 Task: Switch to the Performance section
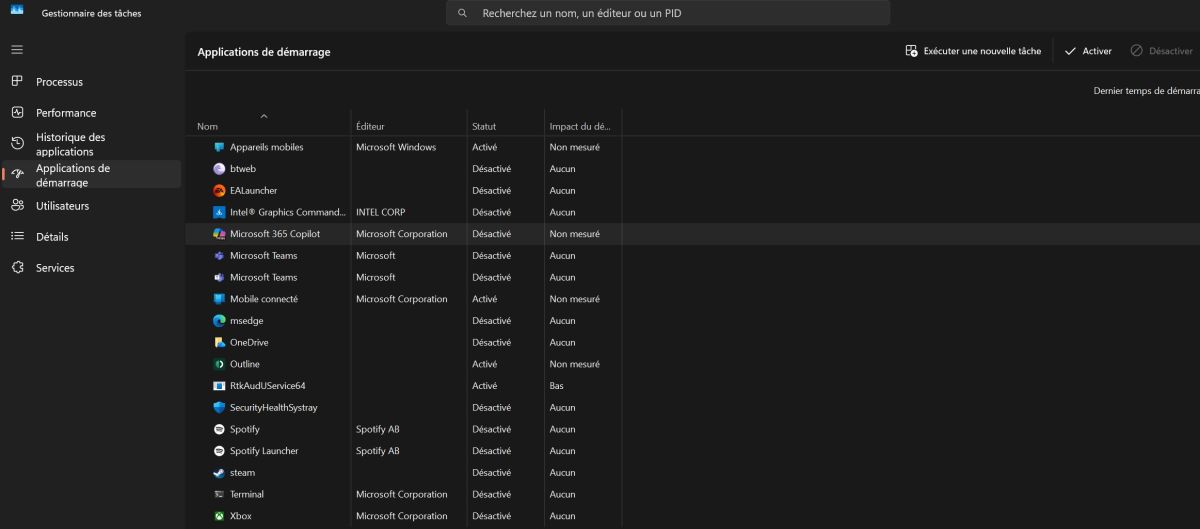(66, 113)
